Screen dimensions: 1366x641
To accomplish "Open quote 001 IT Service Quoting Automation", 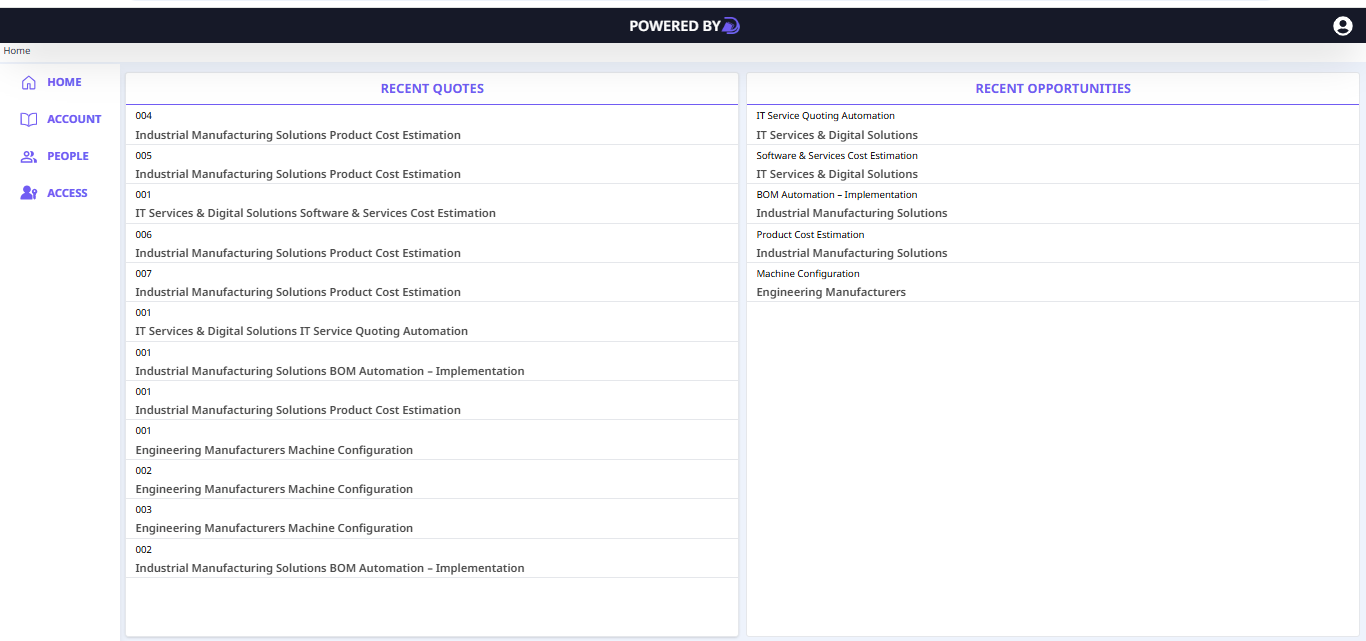I will (x=301, y=331).
